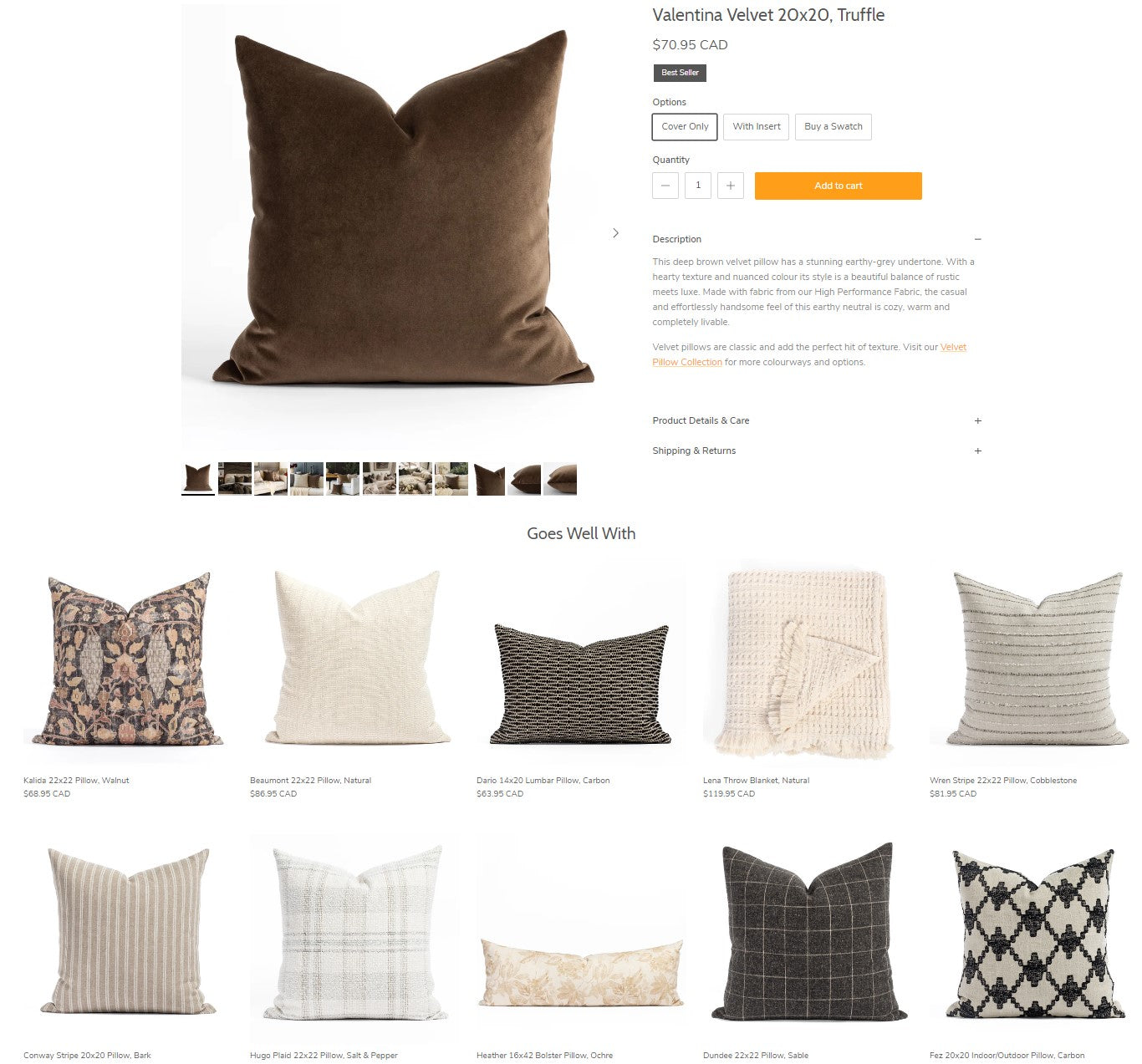Screen dimensions: 1142x1064
Task: Click the next image arrow on gallery
Action: [x=616, y=233]
